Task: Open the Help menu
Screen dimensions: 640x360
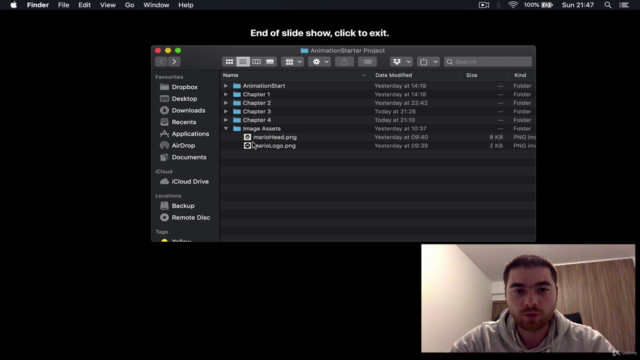Action: (186, 5)
